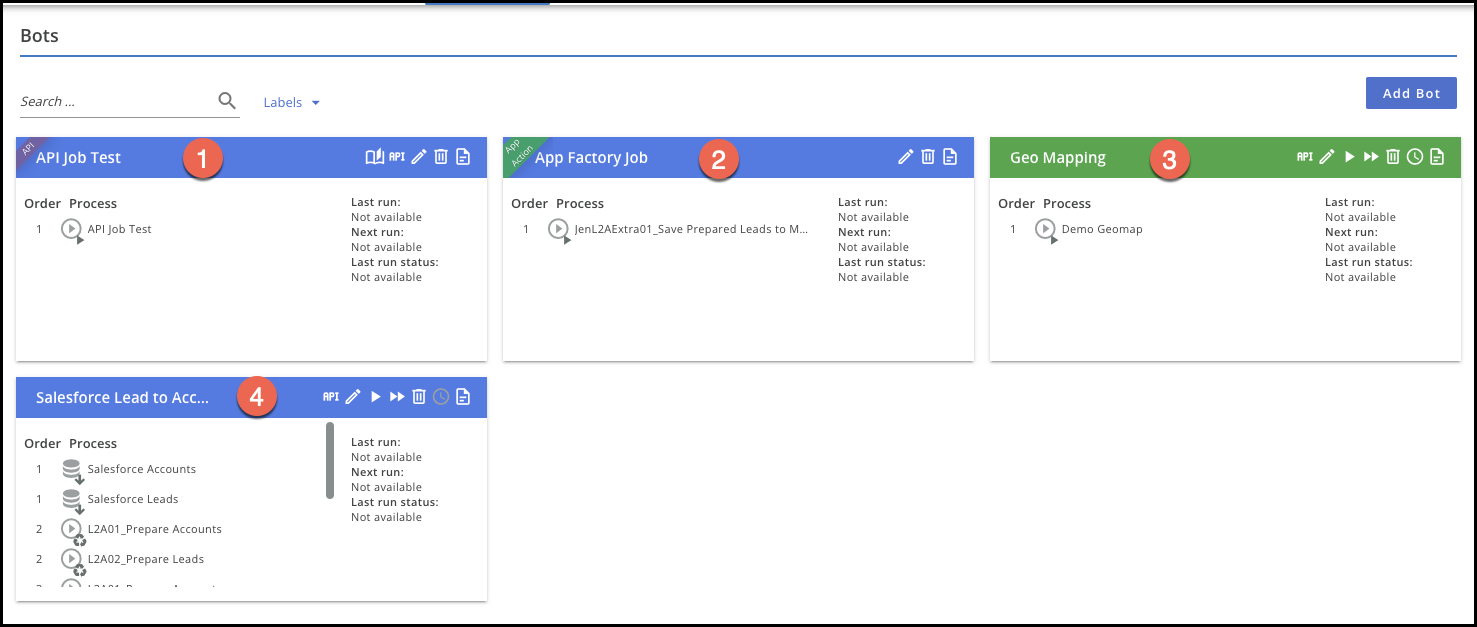Expand the Labels dropdown
The image size is (1477, 627).
(x=293, y=101)
